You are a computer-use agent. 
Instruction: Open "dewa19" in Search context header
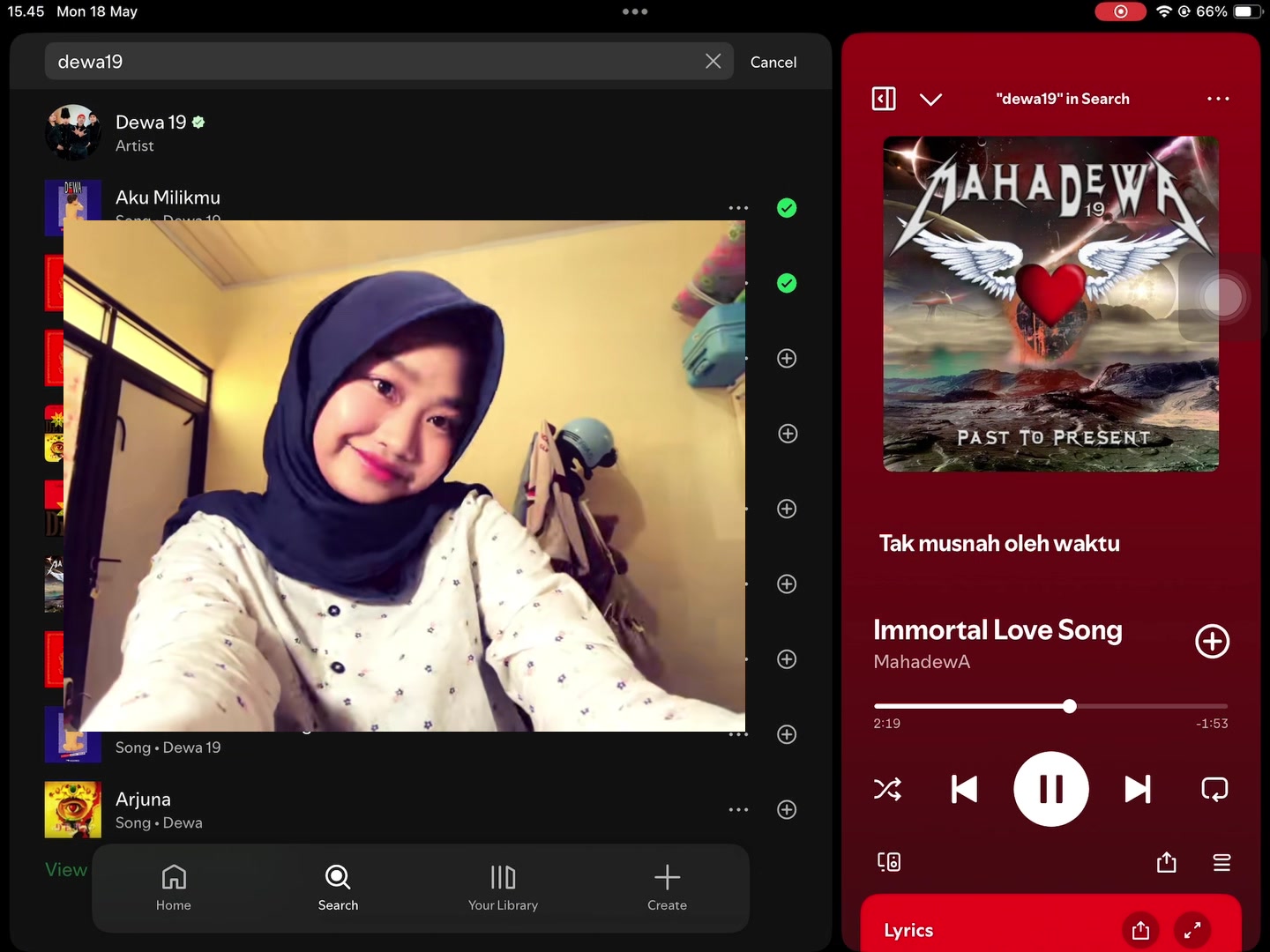[x=1063, y=99]
